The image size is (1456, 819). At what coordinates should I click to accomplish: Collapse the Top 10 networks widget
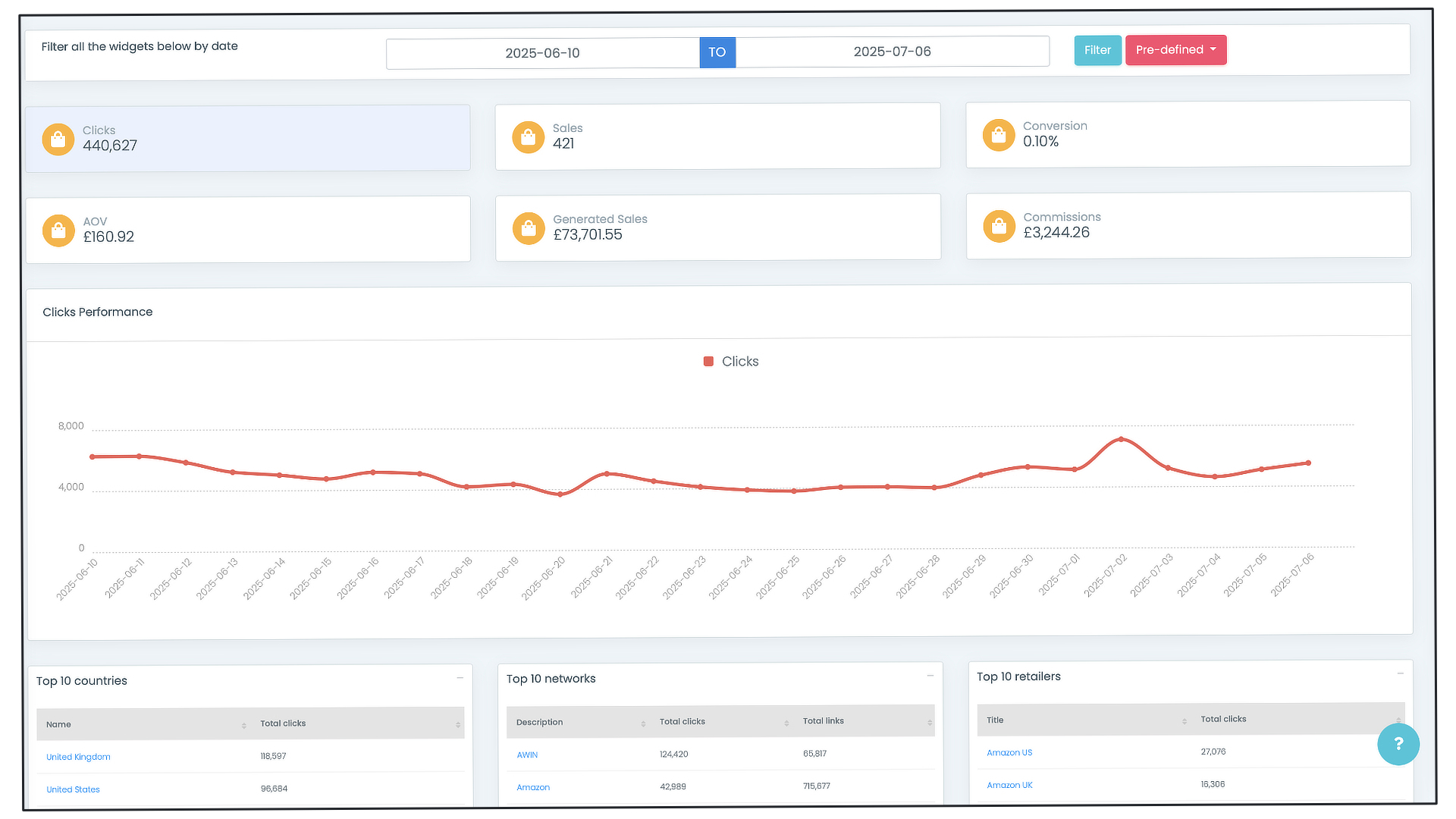pyautogui.click(x=930, y=676)
